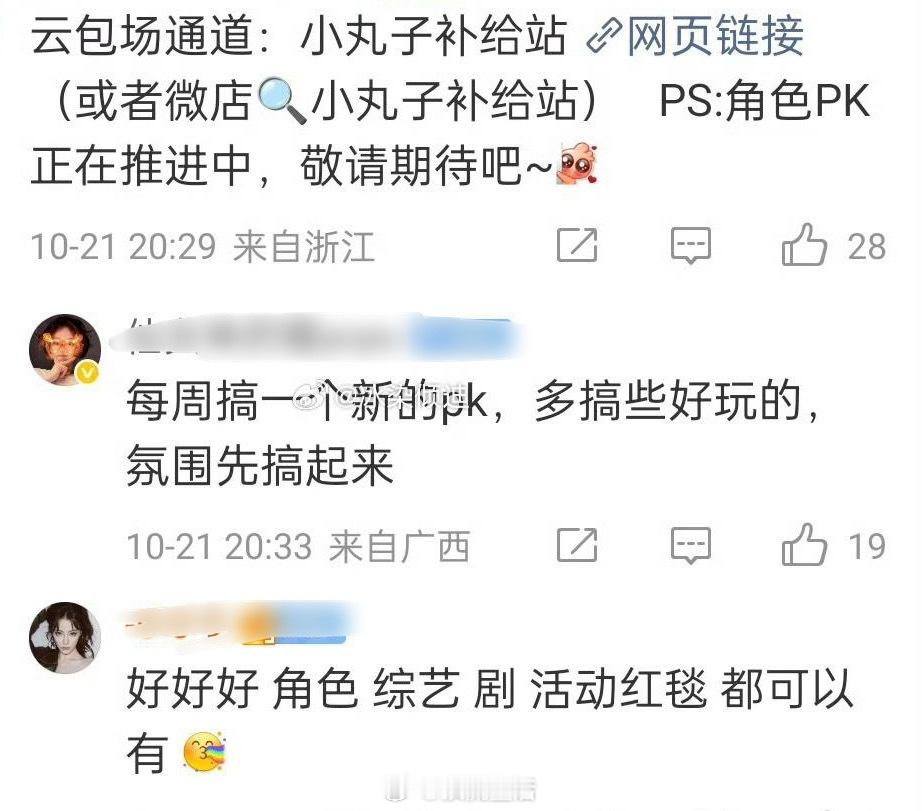Like the comment with 19 likes

[803, 545]
